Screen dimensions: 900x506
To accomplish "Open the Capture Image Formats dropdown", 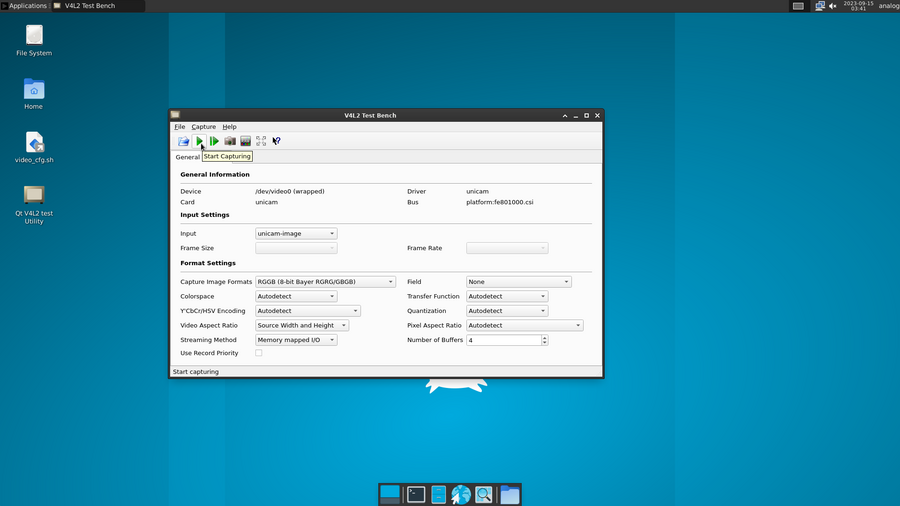I will pos(326,282).
